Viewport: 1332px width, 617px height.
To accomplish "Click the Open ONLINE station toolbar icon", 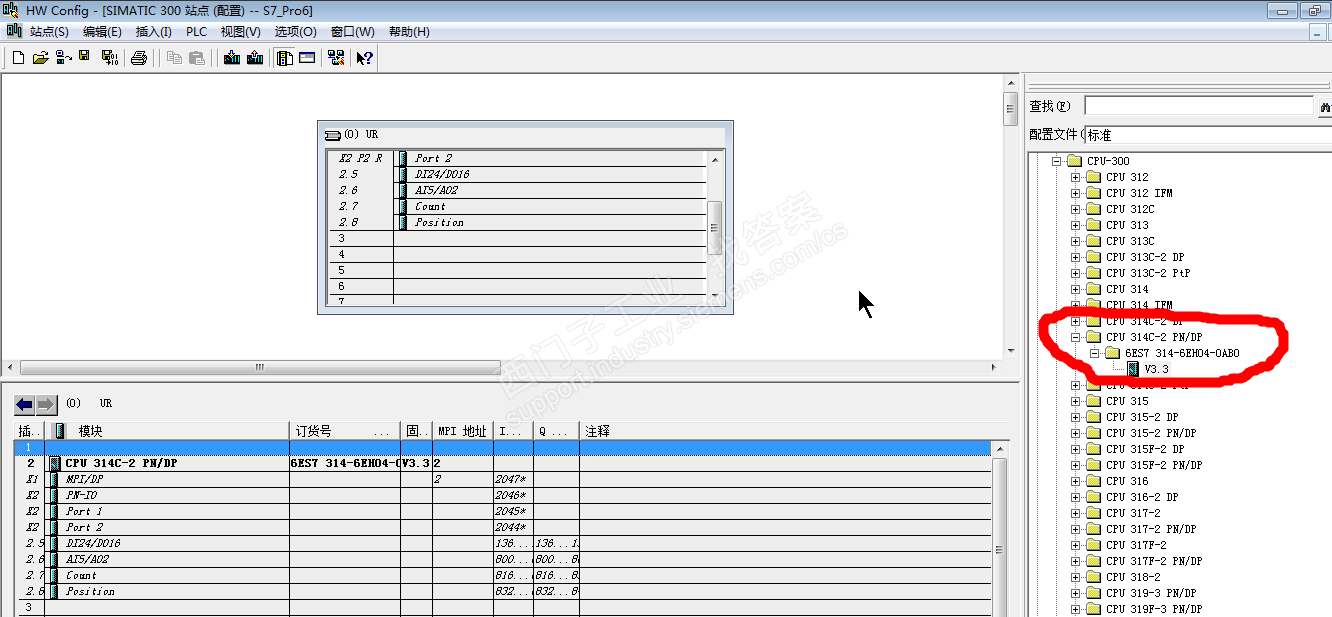I will 63,58.
